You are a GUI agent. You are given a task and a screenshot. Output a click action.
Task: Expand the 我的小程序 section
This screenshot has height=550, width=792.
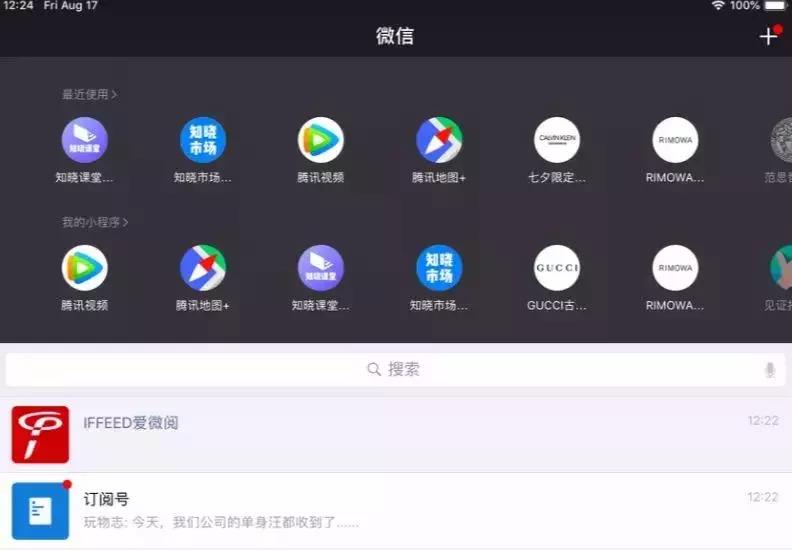pos(95,222)
